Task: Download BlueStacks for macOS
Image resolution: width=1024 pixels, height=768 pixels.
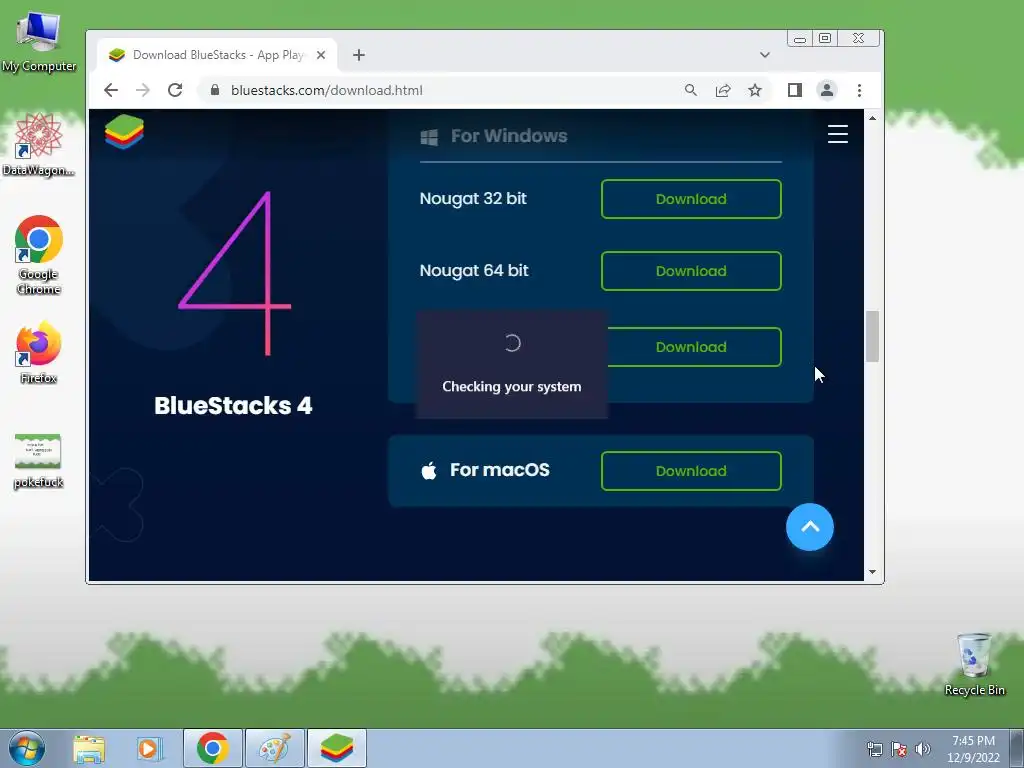Action: point(691,471)
